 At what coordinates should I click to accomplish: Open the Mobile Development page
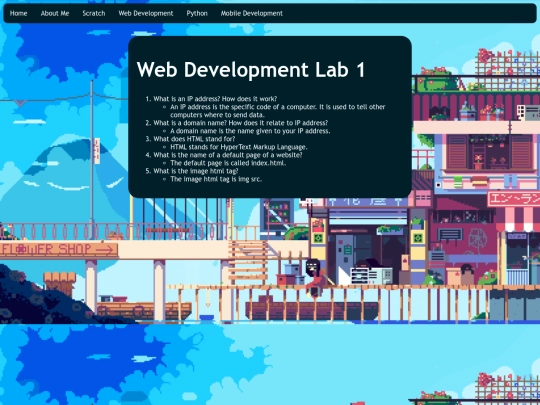tap(252, 13)
